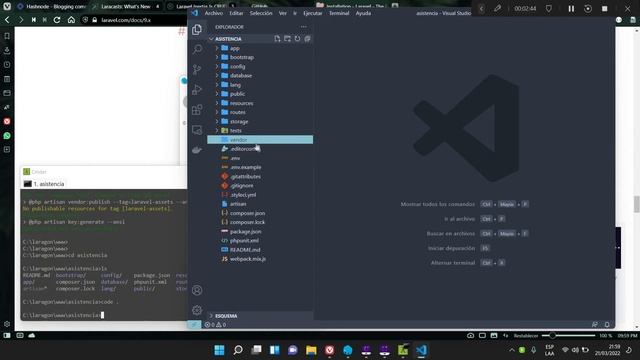
Task: Reload the page in the Vivaldi browser
Action: [x=57, y=20]
